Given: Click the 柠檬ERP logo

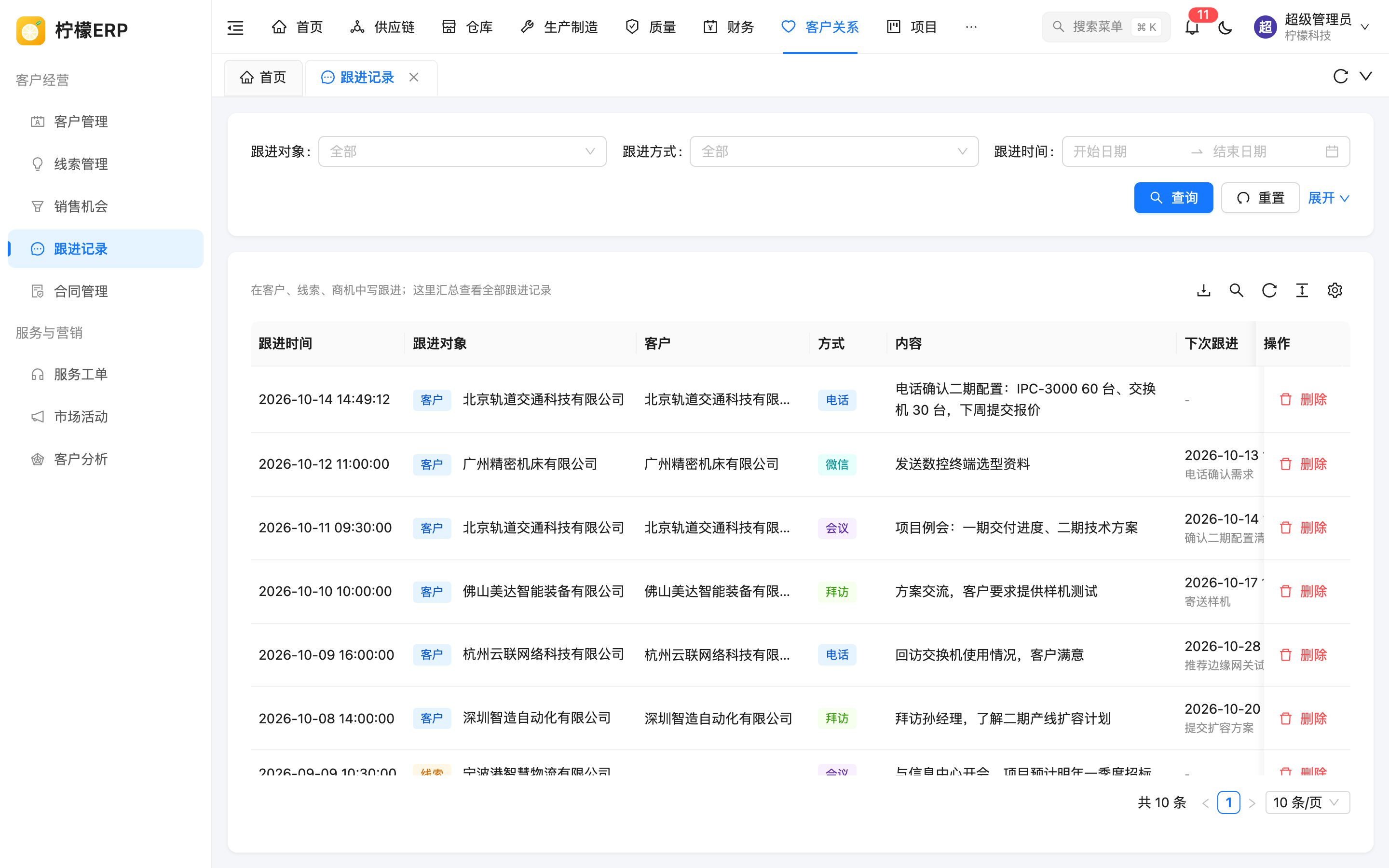Looking at the screenshot, I should pos(31,30).
